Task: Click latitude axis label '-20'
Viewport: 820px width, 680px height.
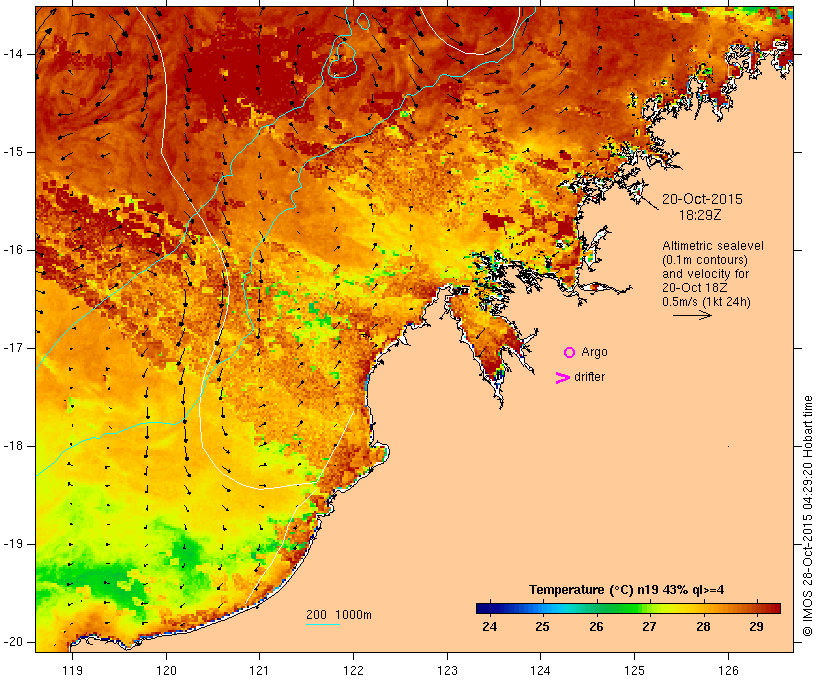Action: click(x=13, y=642)
